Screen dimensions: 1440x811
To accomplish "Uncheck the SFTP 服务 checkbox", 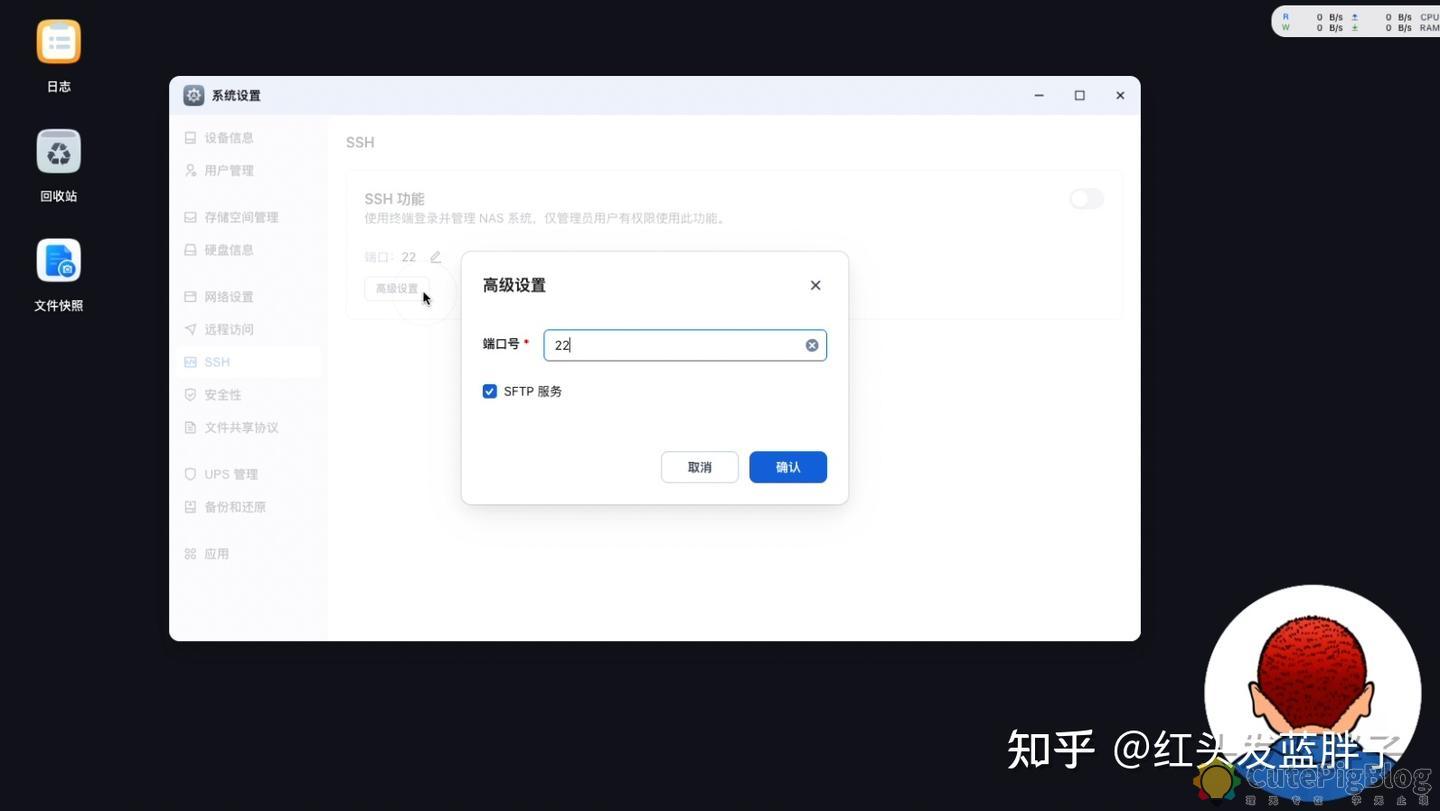I will pos(489,391).
